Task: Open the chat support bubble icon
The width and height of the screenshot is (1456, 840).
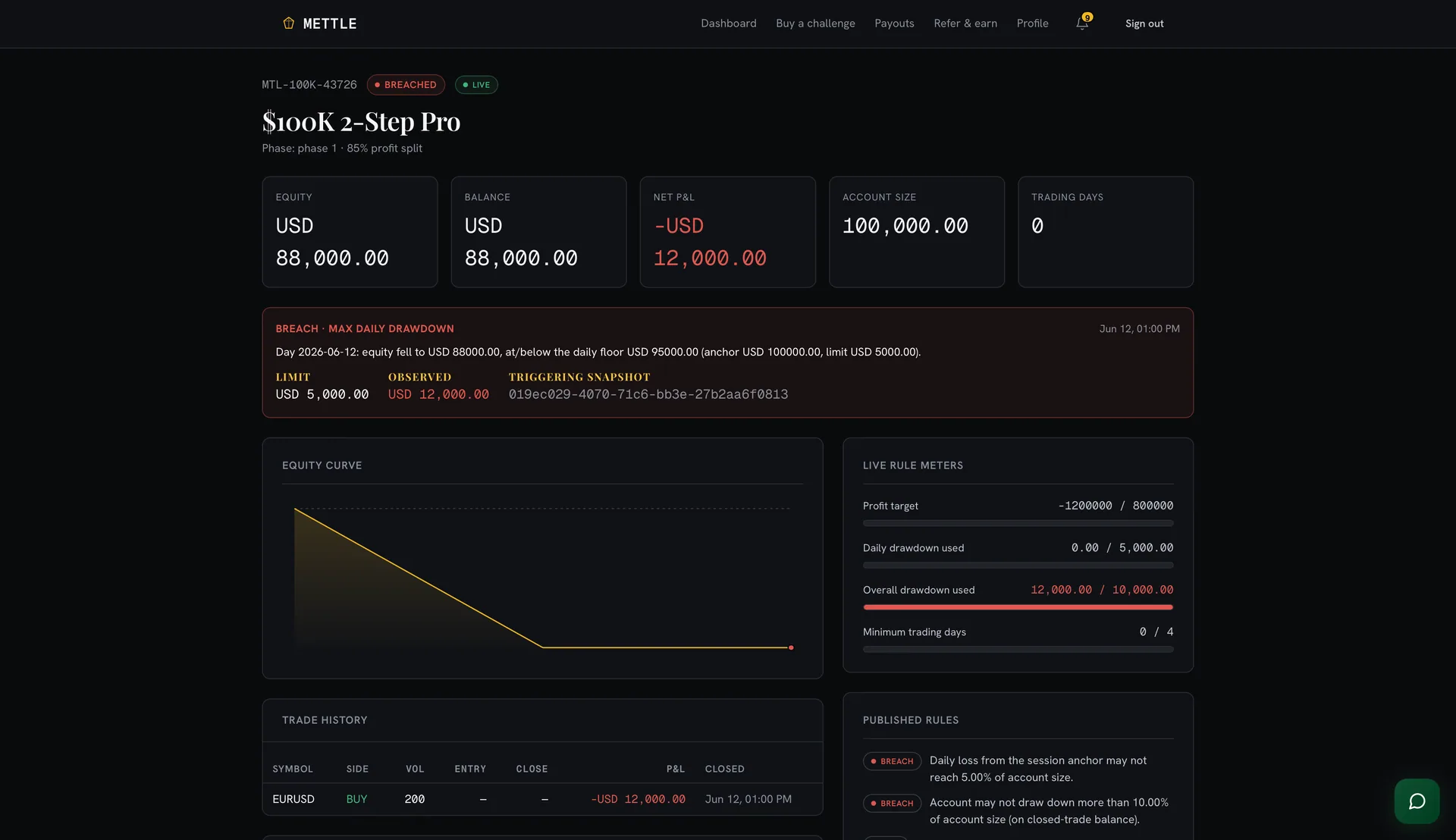Action: coord(1417,801)
